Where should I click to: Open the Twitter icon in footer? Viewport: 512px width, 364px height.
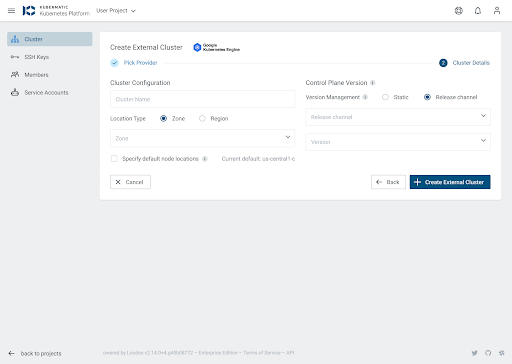475,353
